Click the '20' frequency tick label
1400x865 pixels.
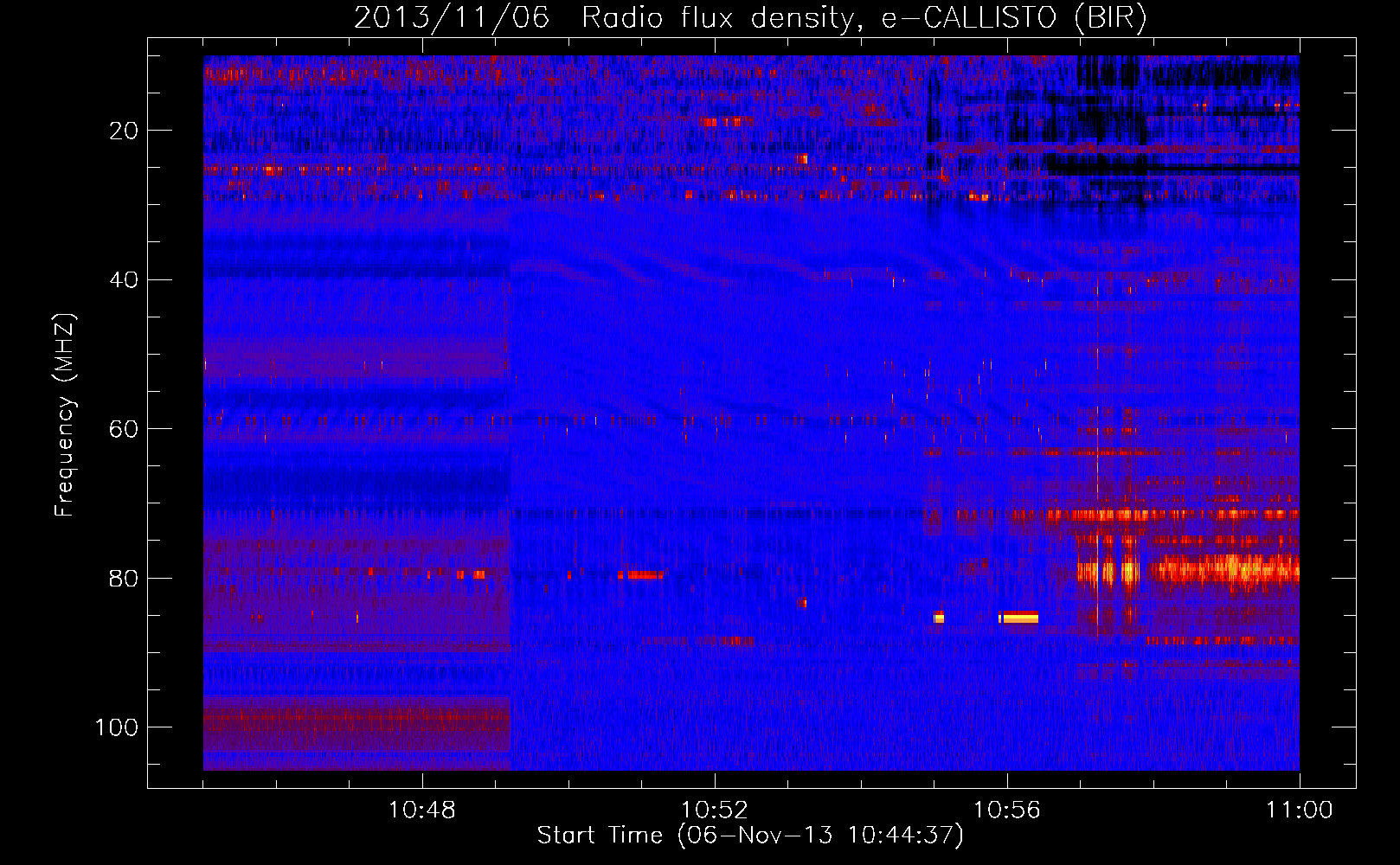[x=125, y=131]
